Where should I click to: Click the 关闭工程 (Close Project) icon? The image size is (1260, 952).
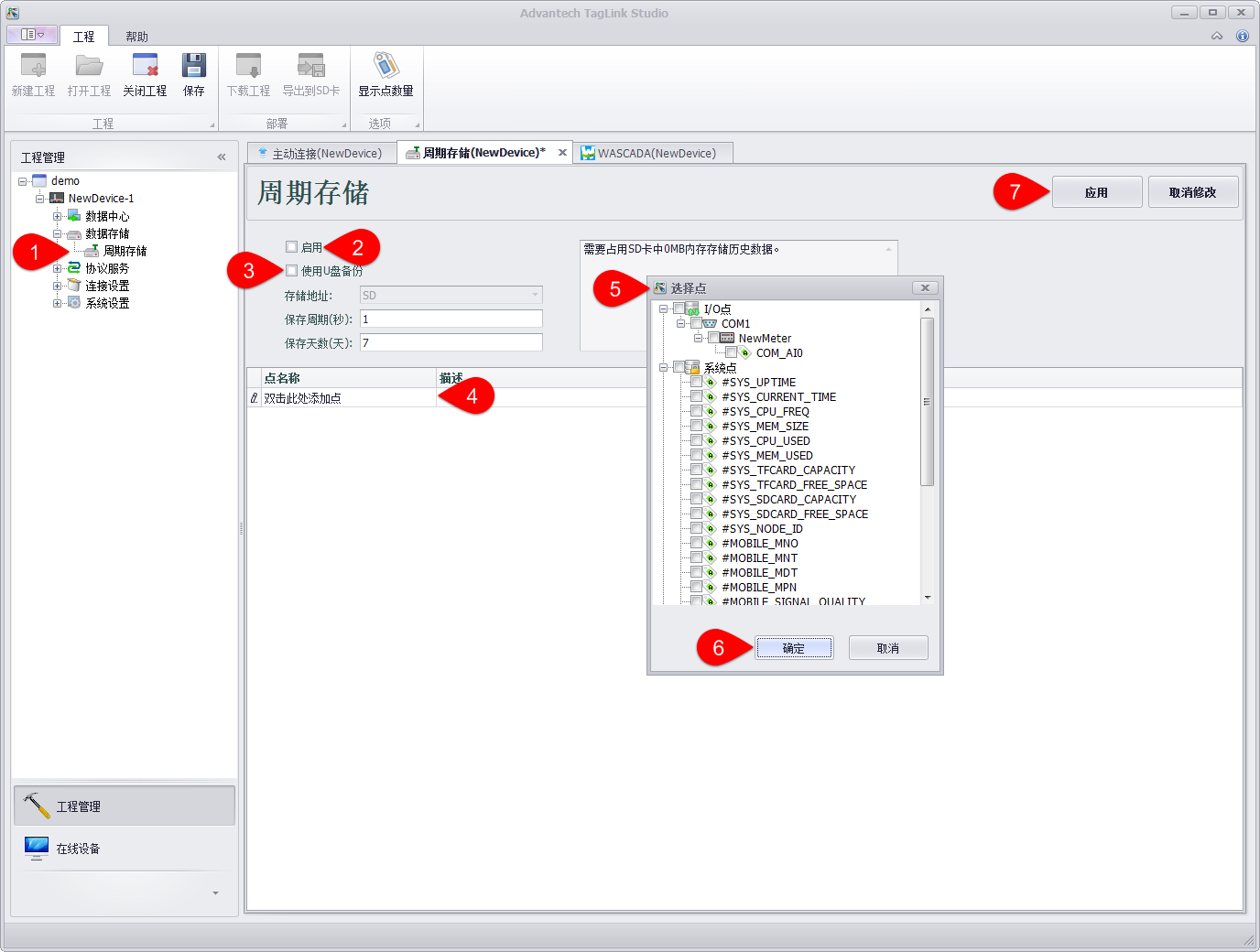coord(145,67)
